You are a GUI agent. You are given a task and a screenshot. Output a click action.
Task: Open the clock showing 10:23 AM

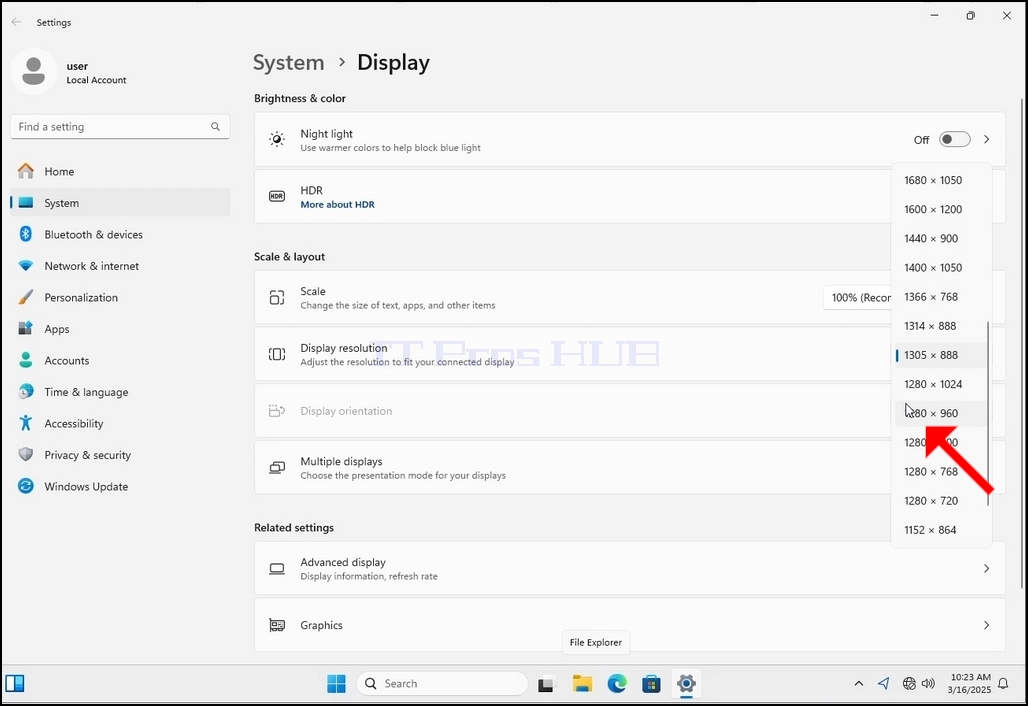coord(970,684)
